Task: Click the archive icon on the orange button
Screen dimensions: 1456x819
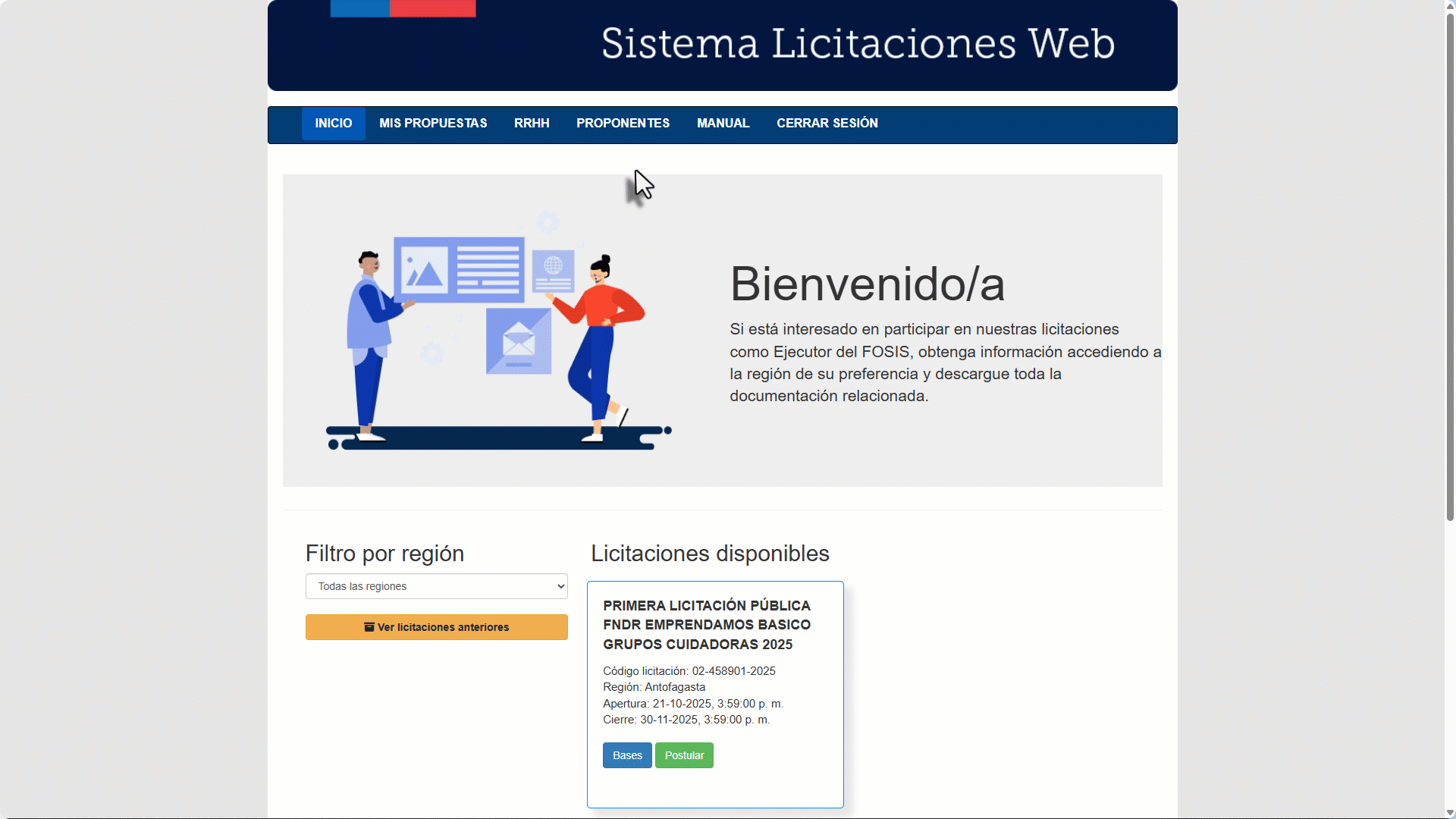Action: pos(369,627)
